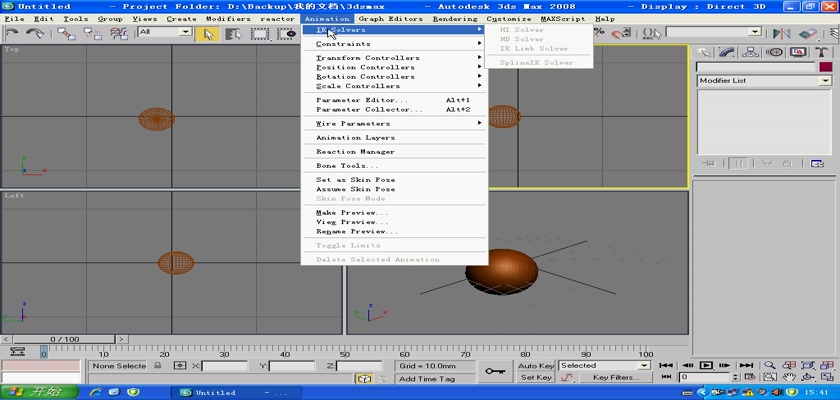Select the Unlink Selection tool
The height and width of the screenshot is (400, 840).
pyautogui.click(x=93, y=34)
